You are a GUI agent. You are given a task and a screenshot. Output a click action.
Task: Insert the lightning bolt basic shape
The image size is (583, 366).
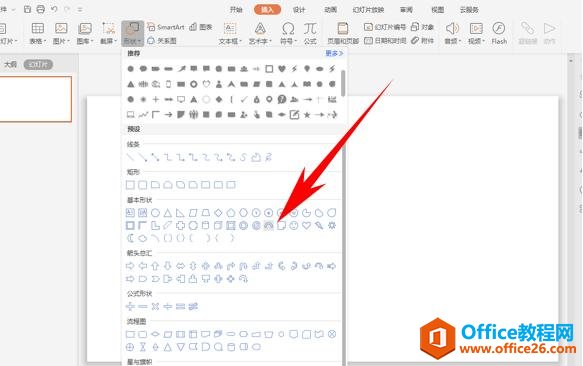[319, 225]
